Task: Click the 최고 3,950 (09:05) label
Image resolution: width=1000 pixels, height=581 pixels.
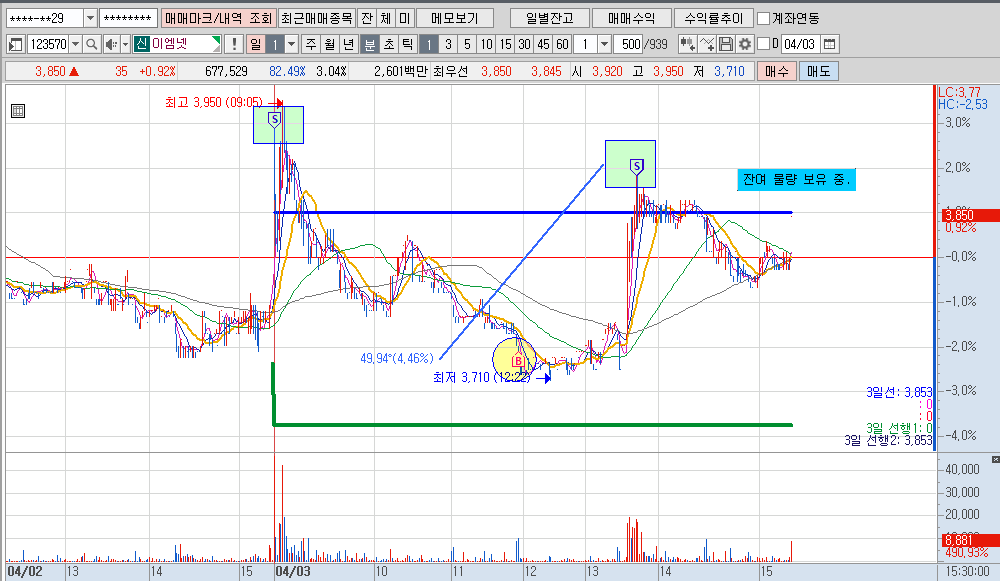Action: click(214, 102)
